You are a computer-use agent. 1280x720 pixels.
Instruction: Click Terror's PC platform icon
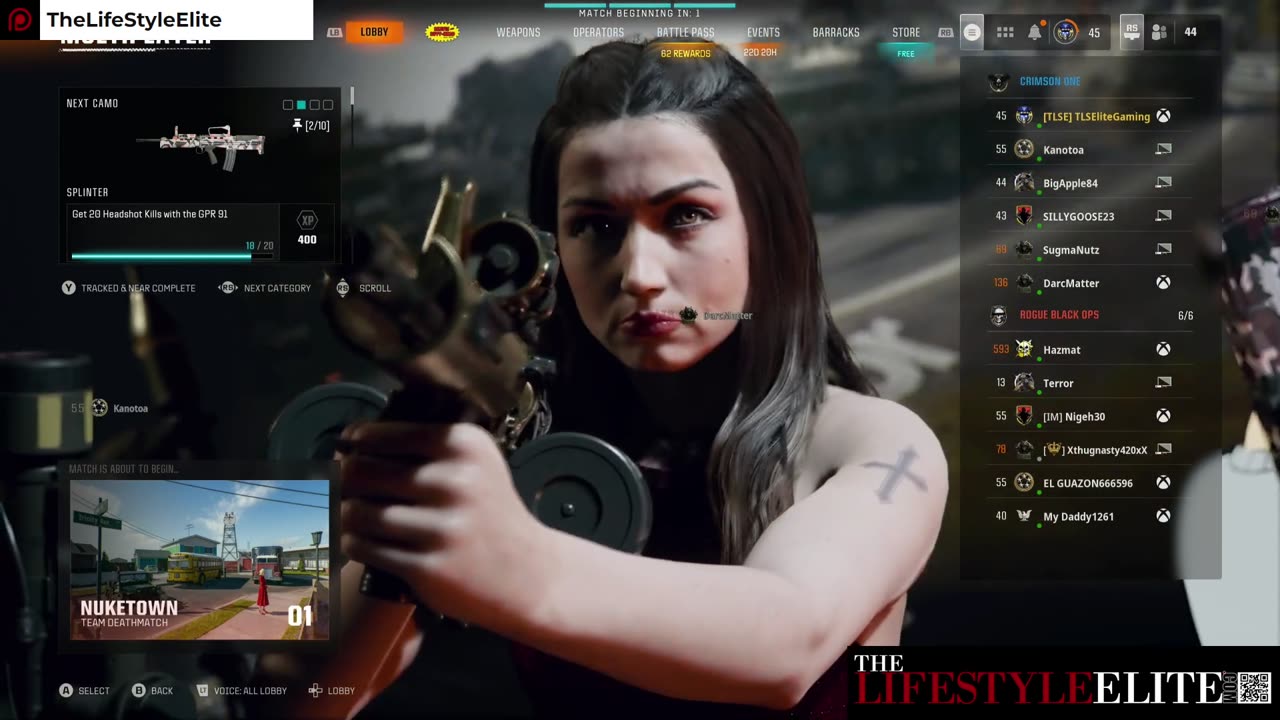1163,382
